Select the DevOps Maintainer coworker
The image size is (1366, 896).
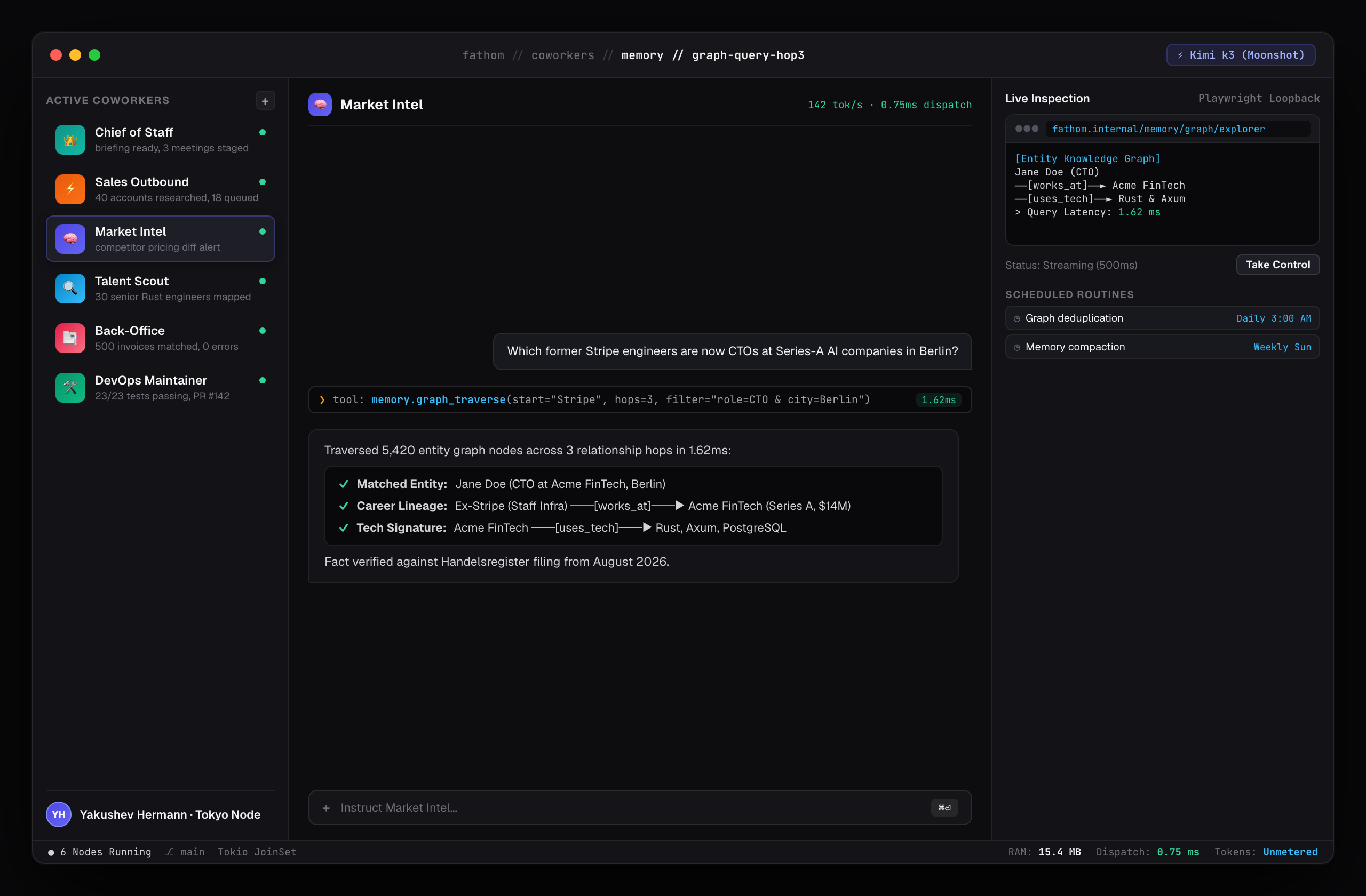point(160,388)
